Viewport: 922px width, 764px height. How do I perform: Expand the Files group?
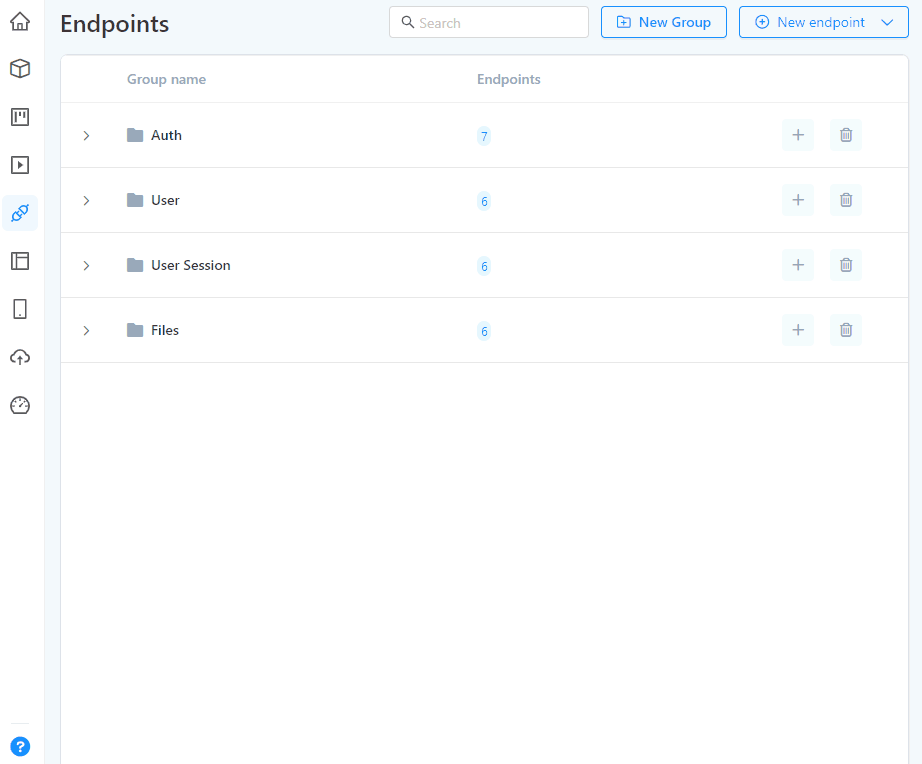coord(86,330)
